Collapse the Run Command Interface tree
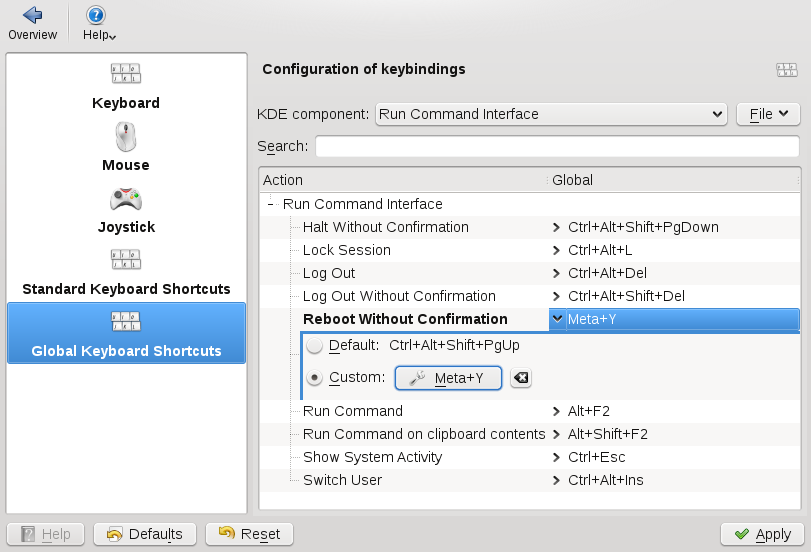The width and height of the screenshot is (811, 552). pos(271,204)
